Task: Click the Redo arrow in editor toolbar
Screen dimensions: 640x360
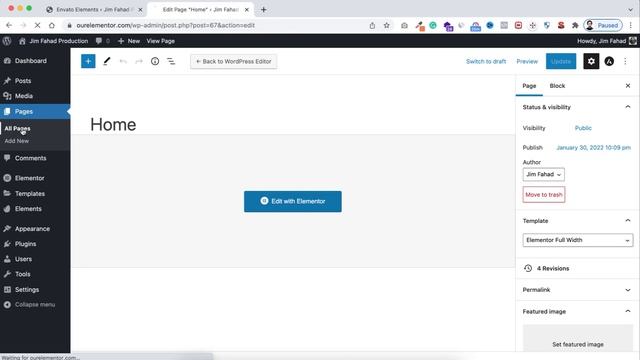Action: (x=139, y=61)
